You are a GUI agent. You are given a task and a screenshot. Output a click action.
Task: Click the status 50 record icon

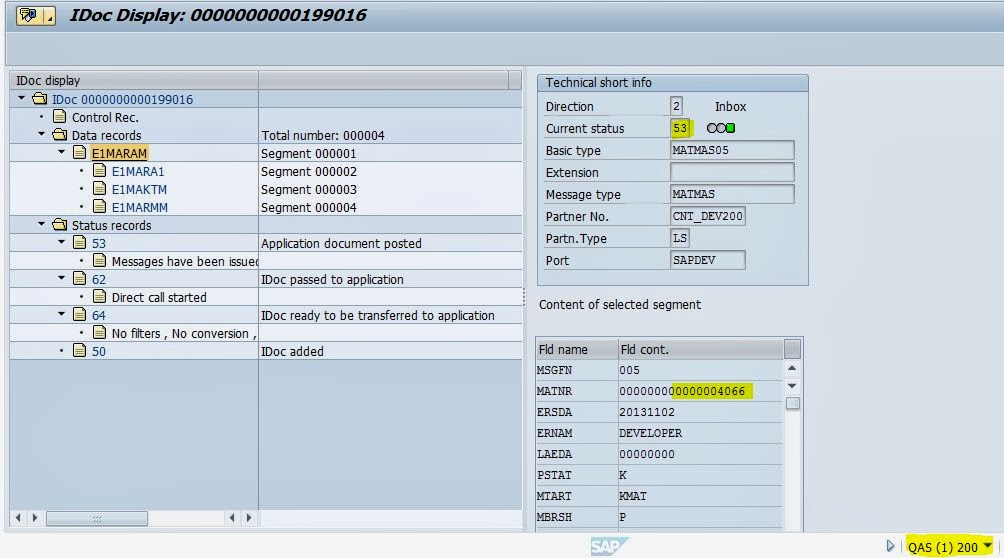pyautogui.click(x=79, y=351)
